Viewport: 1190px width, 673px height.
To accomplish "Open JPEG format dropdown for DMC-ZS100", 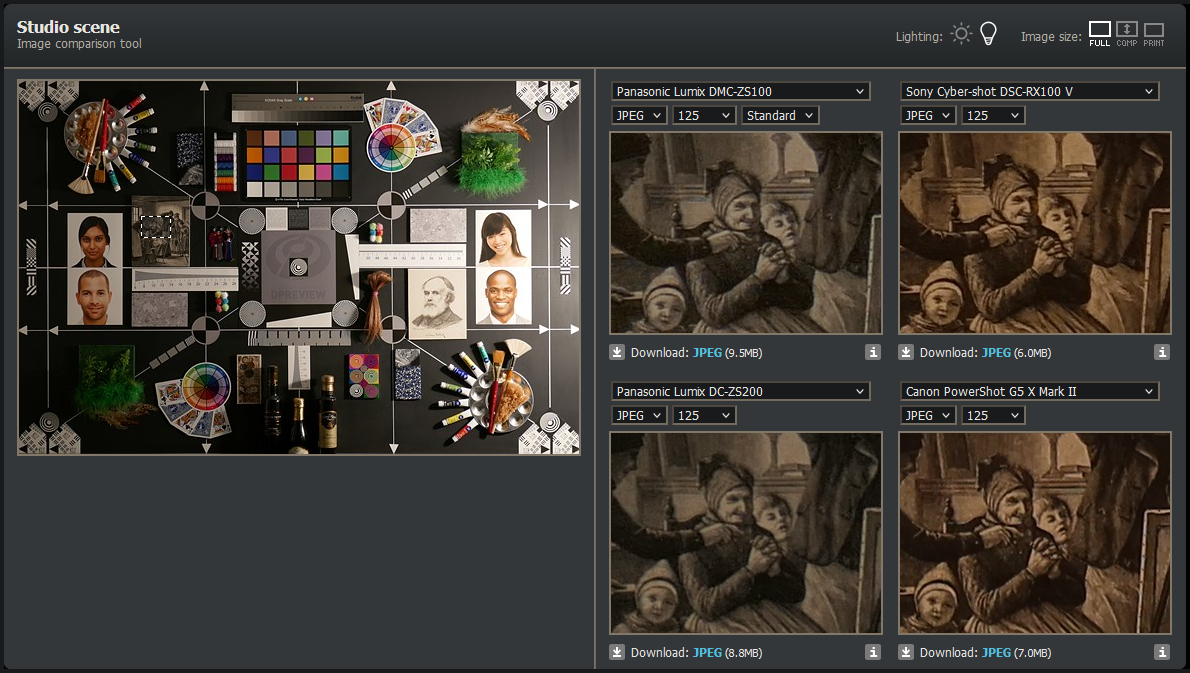I will coord(639,115).
